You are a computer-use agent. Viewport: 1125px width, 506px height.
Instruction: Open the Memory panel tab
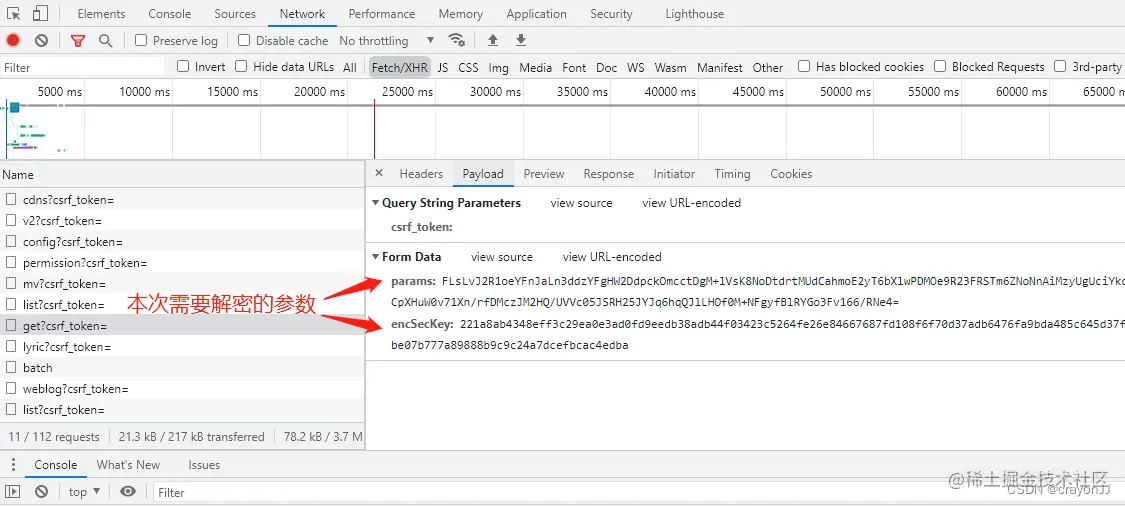[x=461, y=14]
